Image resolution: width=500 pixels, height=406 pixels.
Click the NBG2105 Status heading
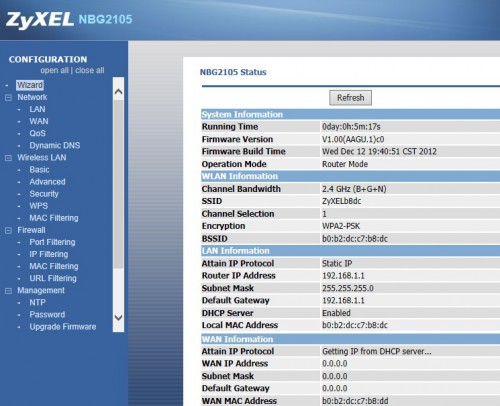pyautogui.click(x=233, y=72)
